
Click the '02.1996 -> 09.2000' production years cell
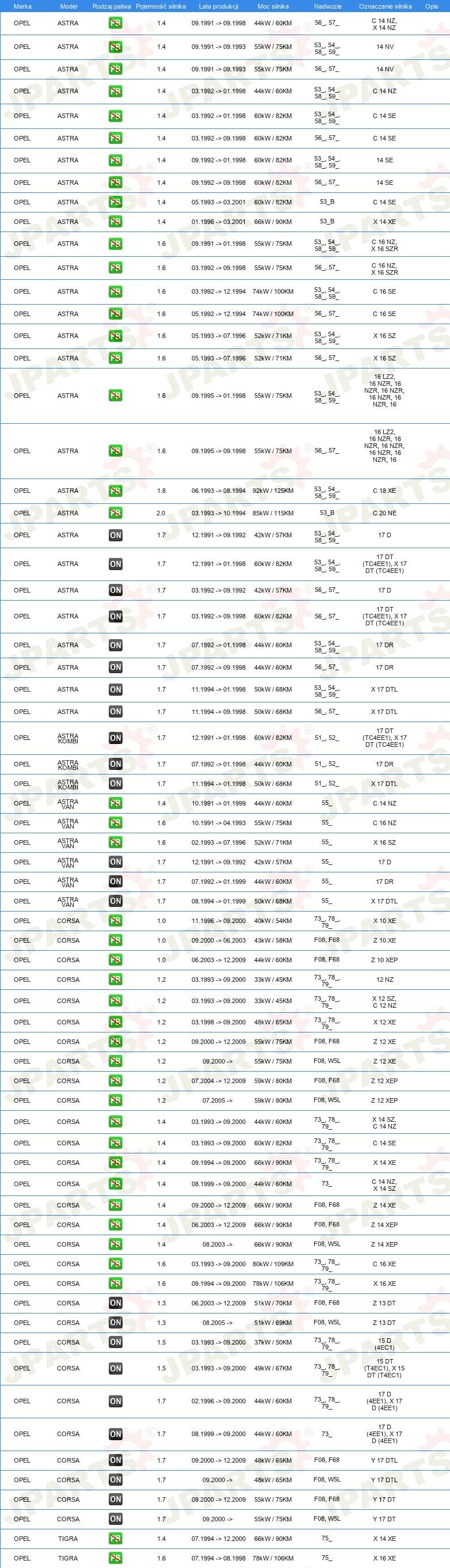click(x=218, y=1401)
